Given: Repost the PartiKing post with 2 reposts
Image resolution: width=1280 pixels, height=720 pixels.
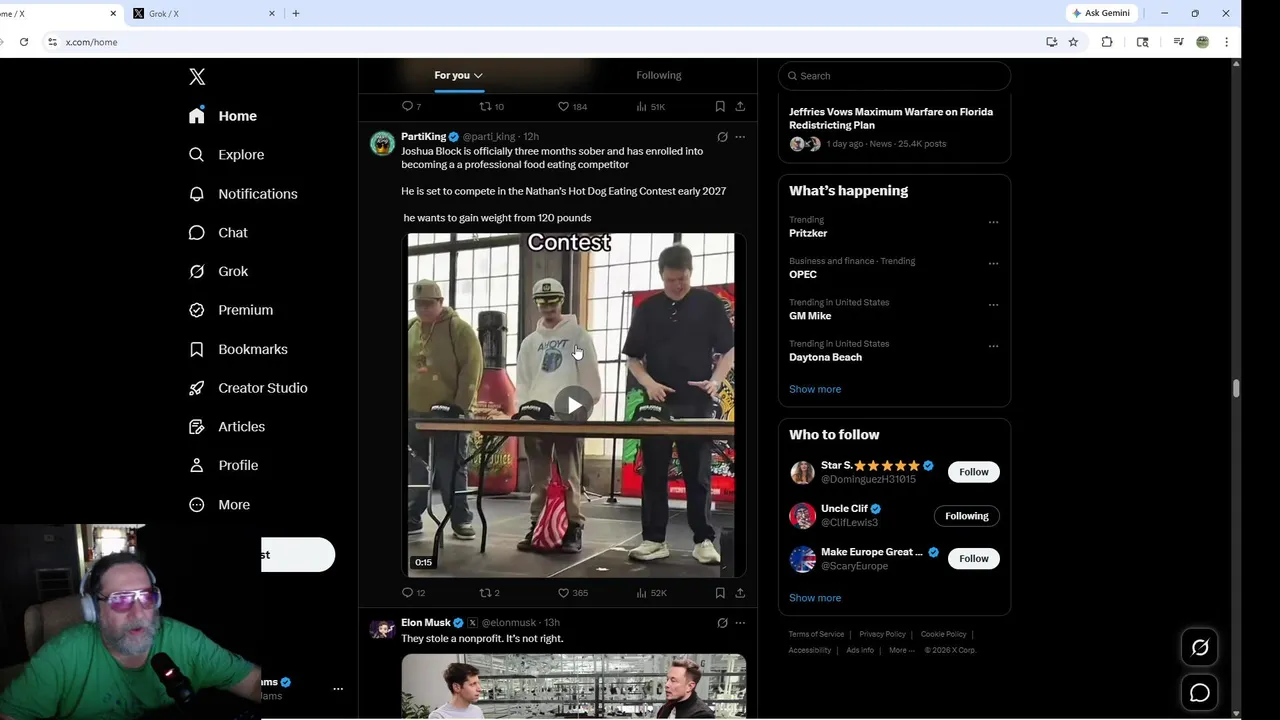Looking at the screenshot, I should click(489, 593).
